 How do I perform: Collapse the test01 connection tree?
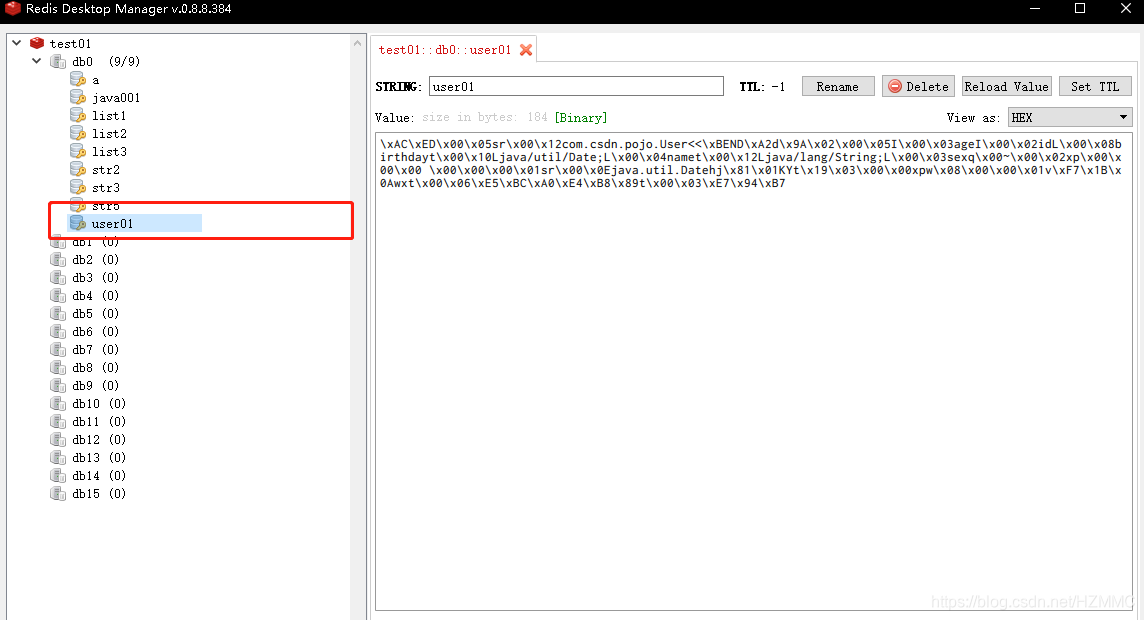17,43
